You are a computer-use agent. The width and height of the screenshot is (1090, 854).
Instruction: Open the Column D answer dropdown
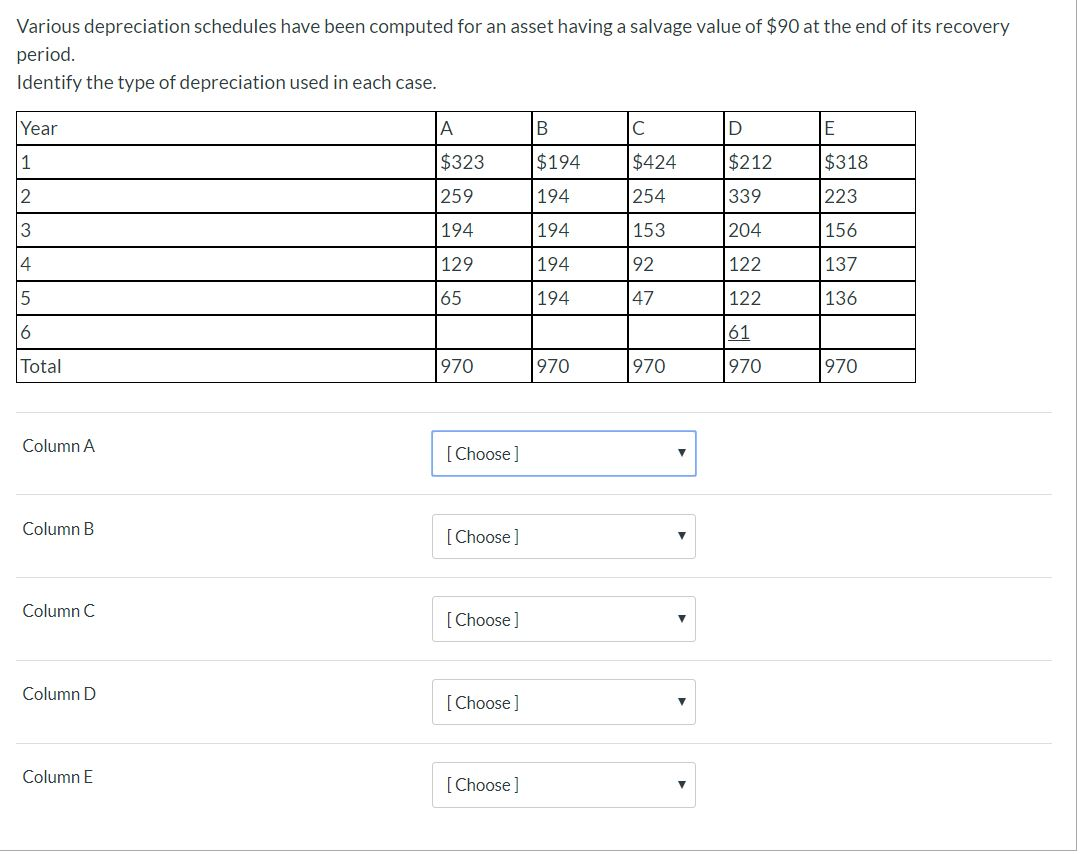[x=563, y=702]
